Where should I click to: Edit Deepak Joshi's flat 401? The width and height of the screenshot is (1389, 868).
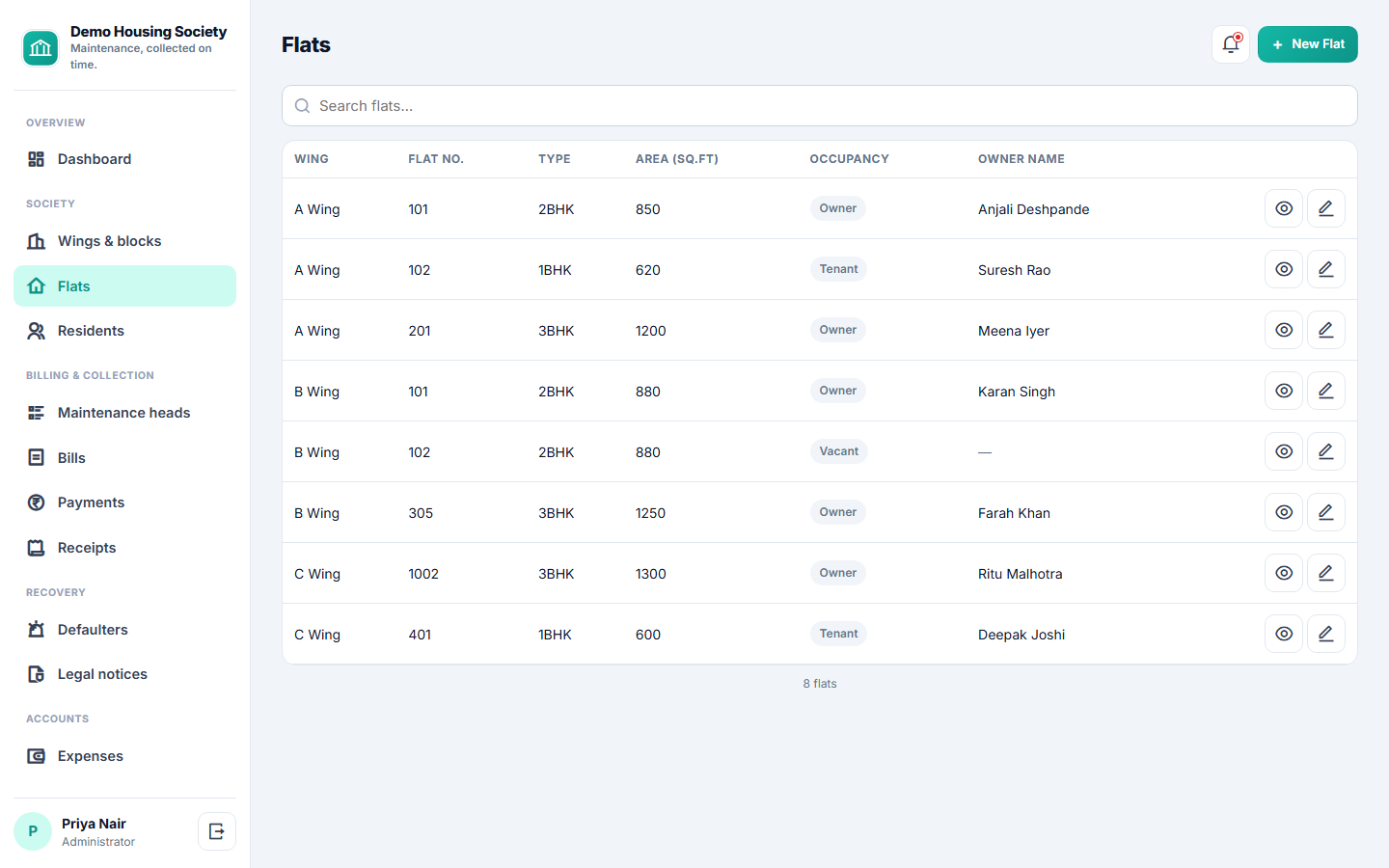pos(1326,634)
